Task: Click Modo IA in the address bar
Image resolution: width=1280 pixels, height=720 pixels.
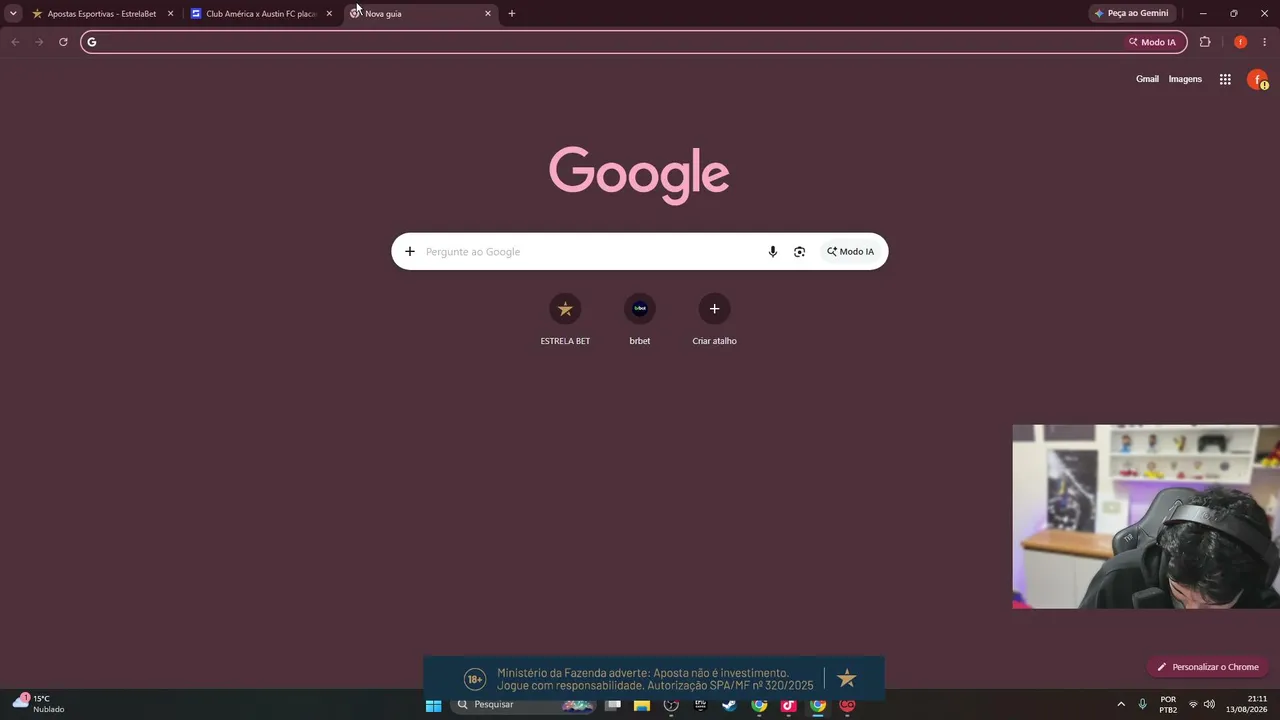Action: click(x=1152, y=42)
